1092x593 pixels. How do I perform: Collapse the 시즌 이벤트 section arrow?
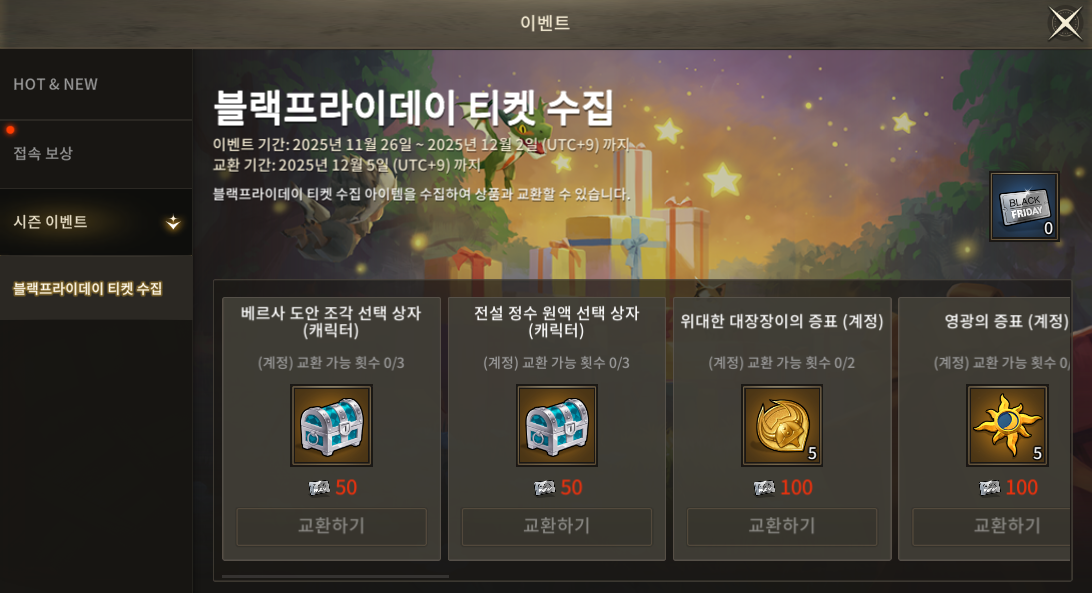tap(173, 222)
